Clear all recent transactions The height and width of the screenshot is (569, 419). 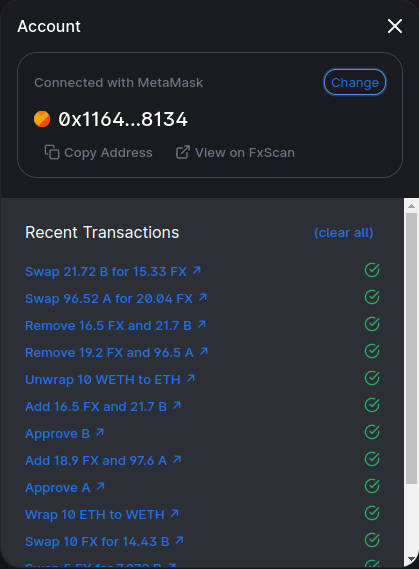tap(344, 233)
